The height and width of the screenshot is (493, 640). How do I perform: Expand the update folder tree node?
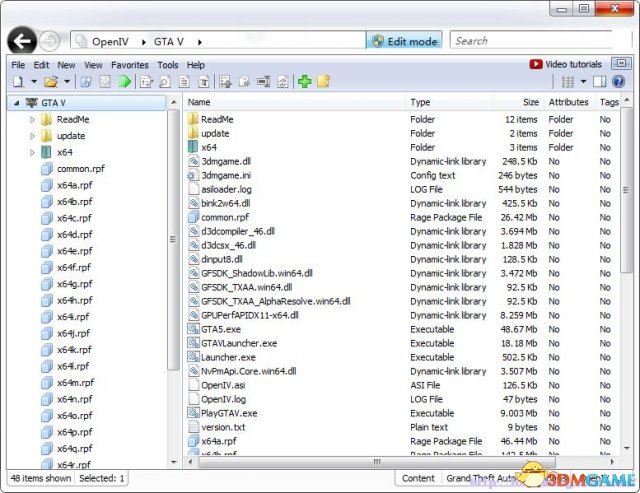click(32, 136)
